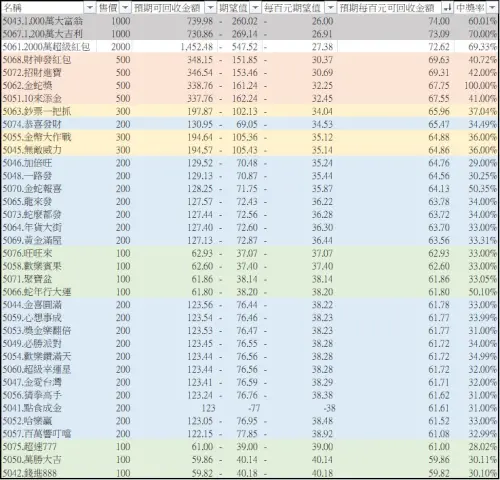500x480 pixels.
Task: Select cell 5048.一路發
Action: point(49,176)
